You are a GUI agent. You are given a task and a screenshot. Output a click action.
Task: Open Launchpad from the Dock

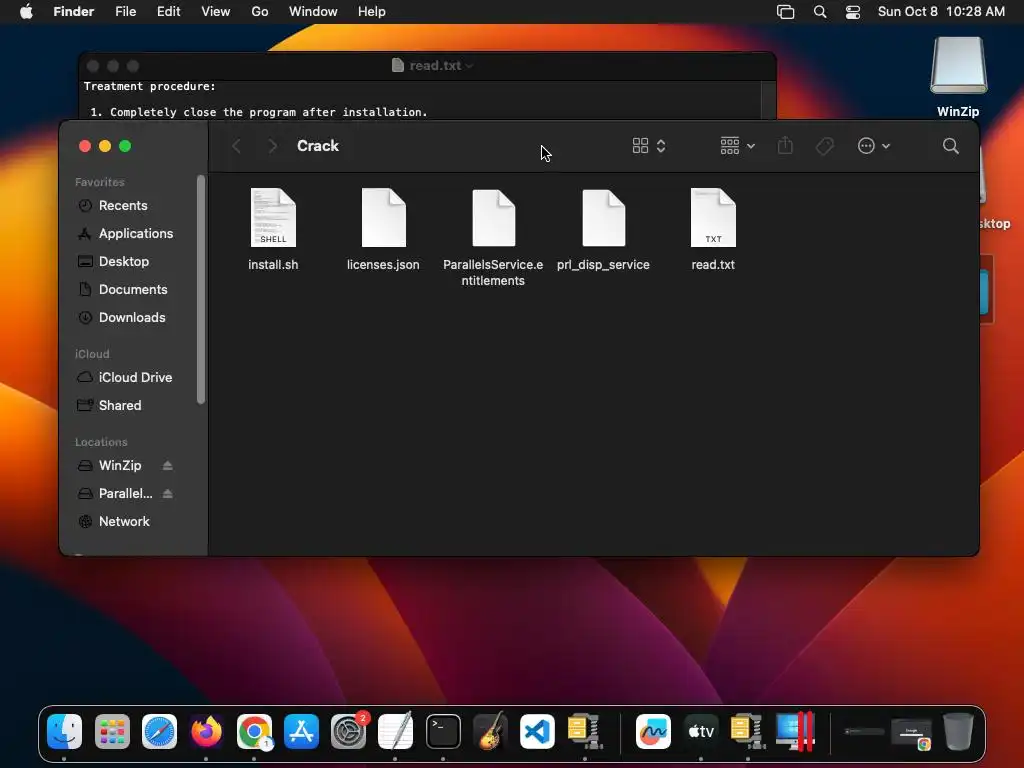pos(112,731)
